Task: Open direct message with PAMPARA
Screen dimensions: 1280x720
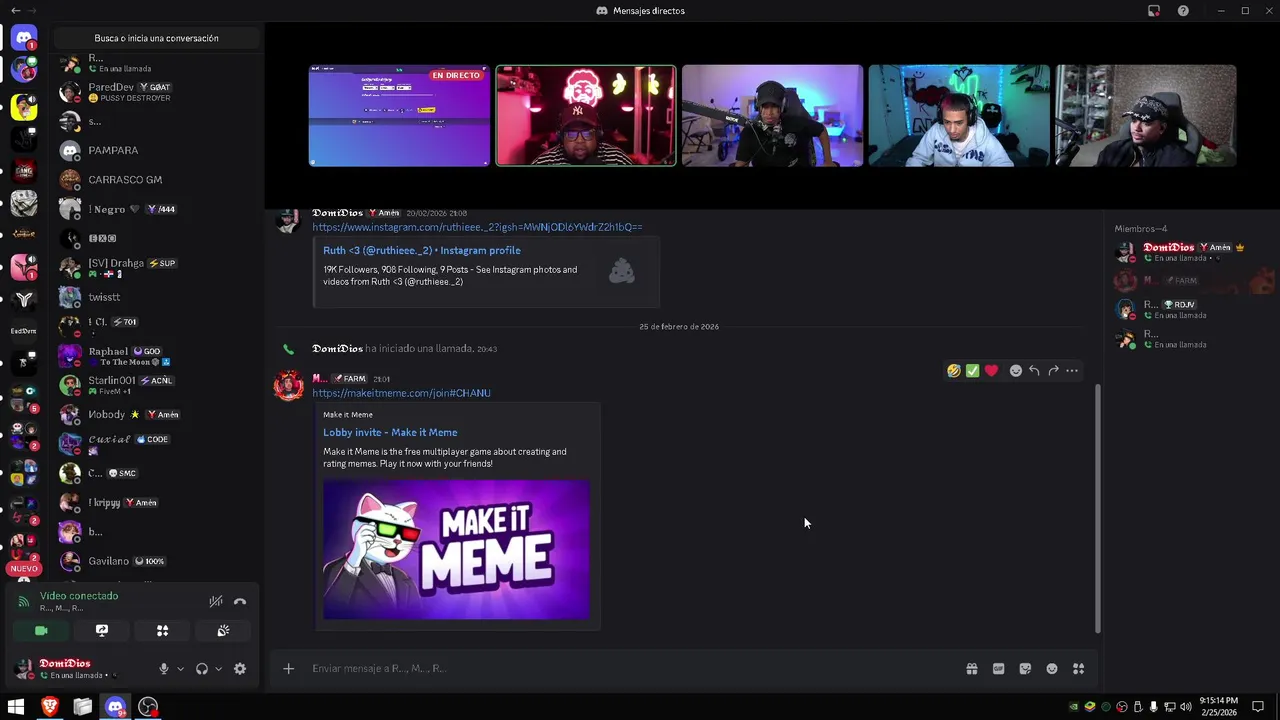Action: [x=155, y=150]
